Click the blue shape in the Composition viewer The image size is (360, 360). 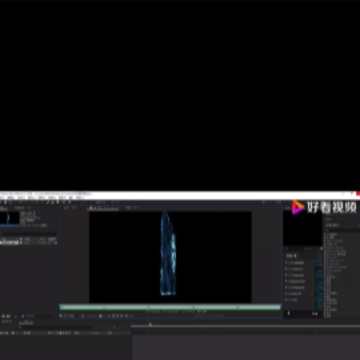pos(168,254)
